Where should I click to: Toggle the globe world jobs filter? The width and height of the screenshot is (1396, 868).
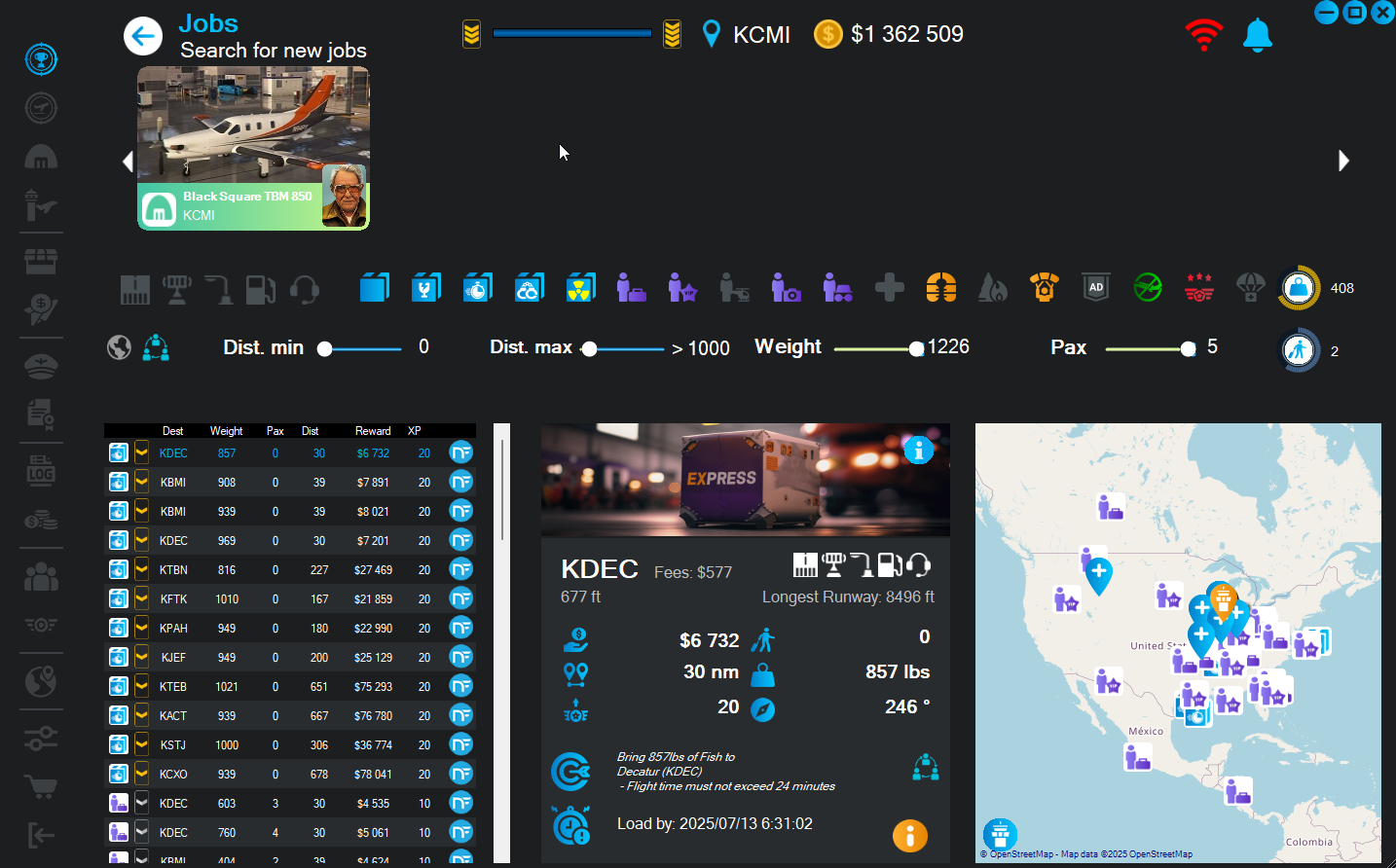pos(119,347)
